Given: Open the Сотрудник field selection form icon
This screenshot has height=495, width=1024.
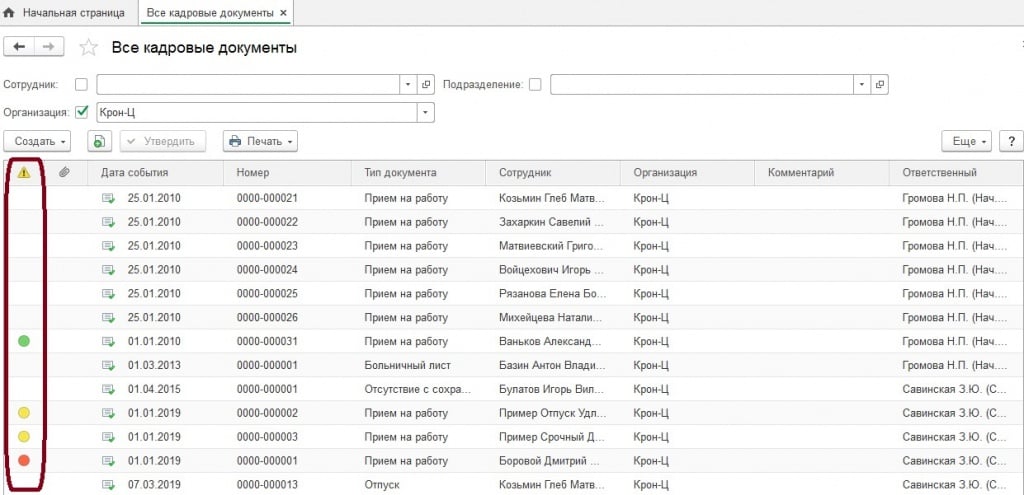Looking at the screenshot, I should click(x=425, y=85).
